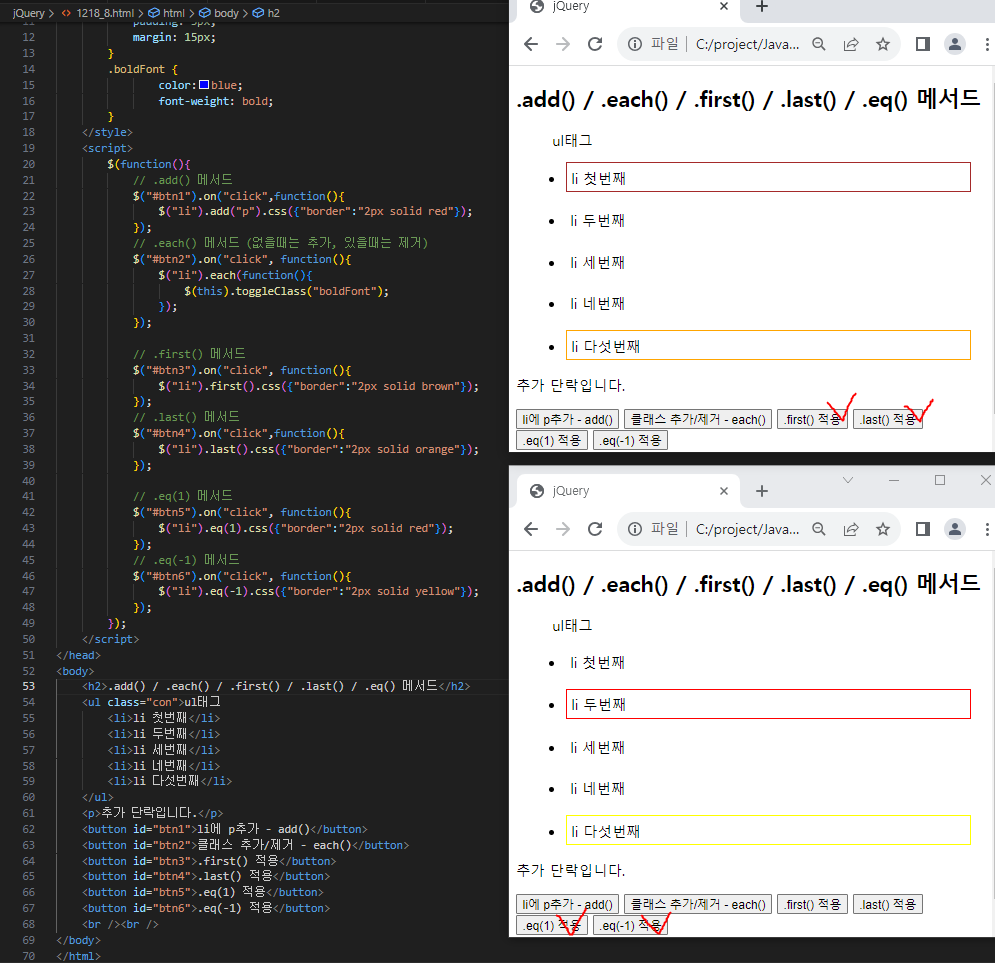Image resolution: width=995 pixels, height=963 pixels.
Task: Open profile avatar in bottom browser
Action: pyautogui.click(x=954, y=529)
